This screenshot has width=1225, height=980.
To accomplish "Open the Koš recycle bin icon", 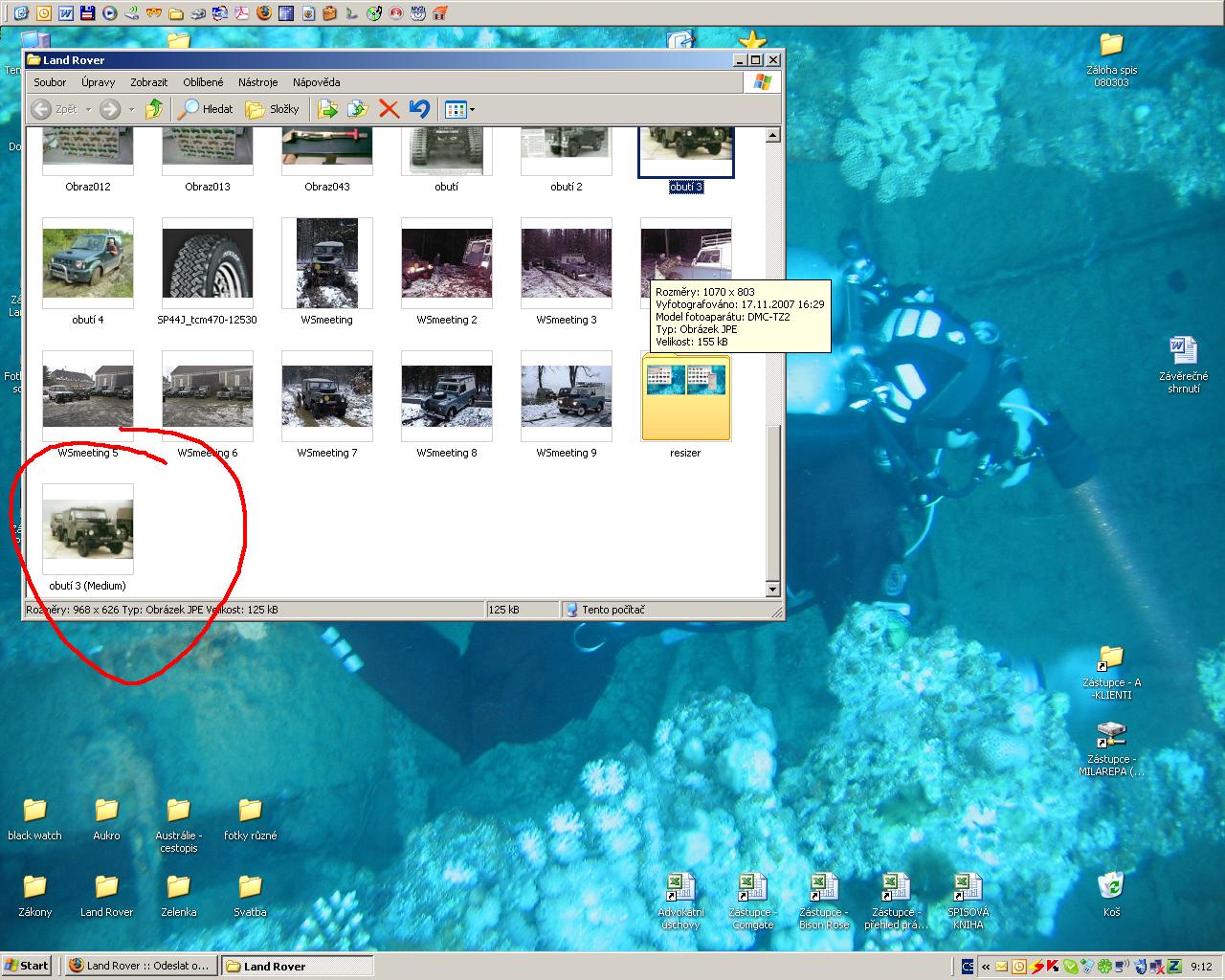I will pos(1111,888).
